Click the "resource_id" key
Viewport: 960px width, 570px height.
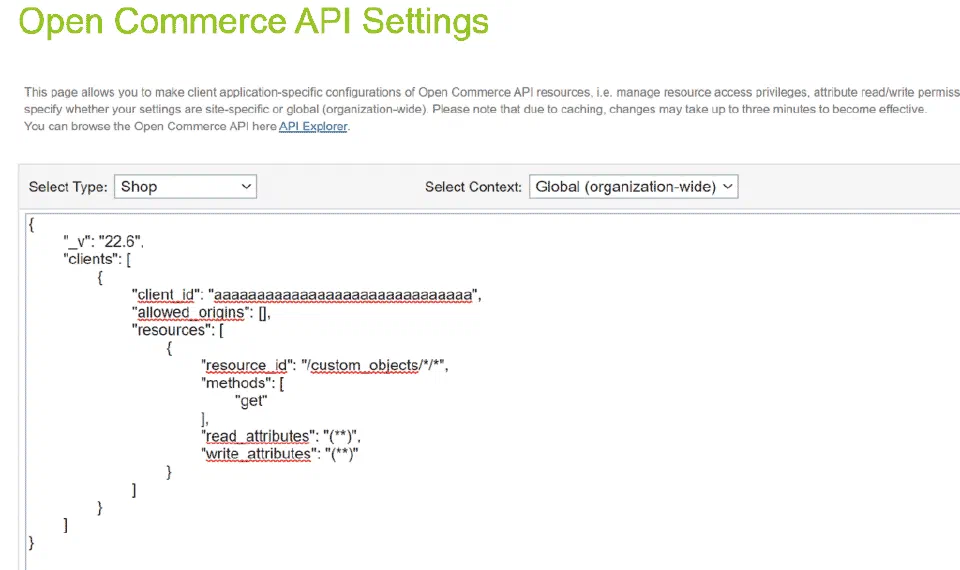click(248, 366)
